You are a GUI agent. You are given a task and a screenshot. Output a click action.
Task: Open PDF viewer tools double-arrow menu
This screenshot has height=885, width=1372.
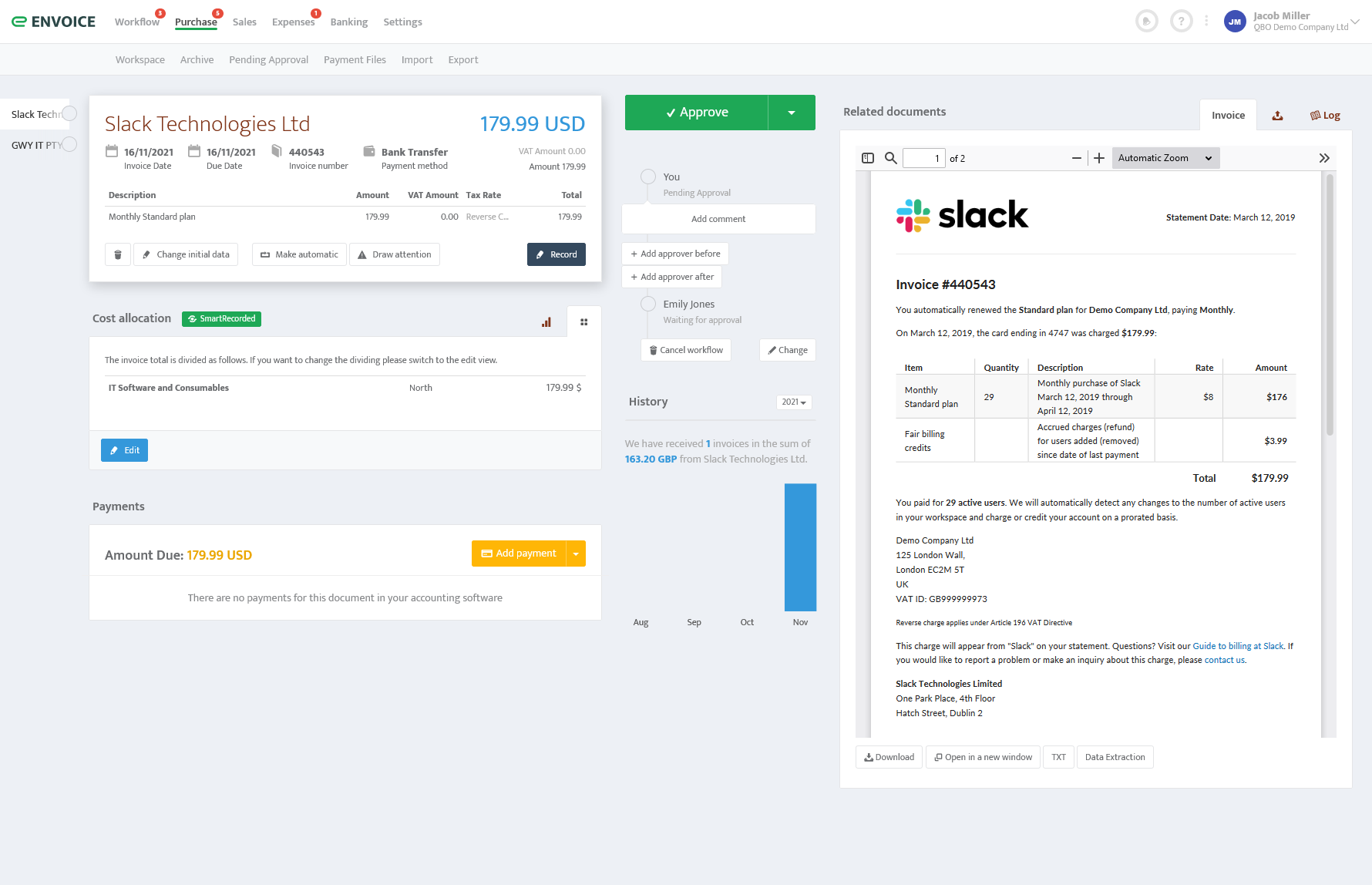pyautogui.click(x=1324, y=158)
